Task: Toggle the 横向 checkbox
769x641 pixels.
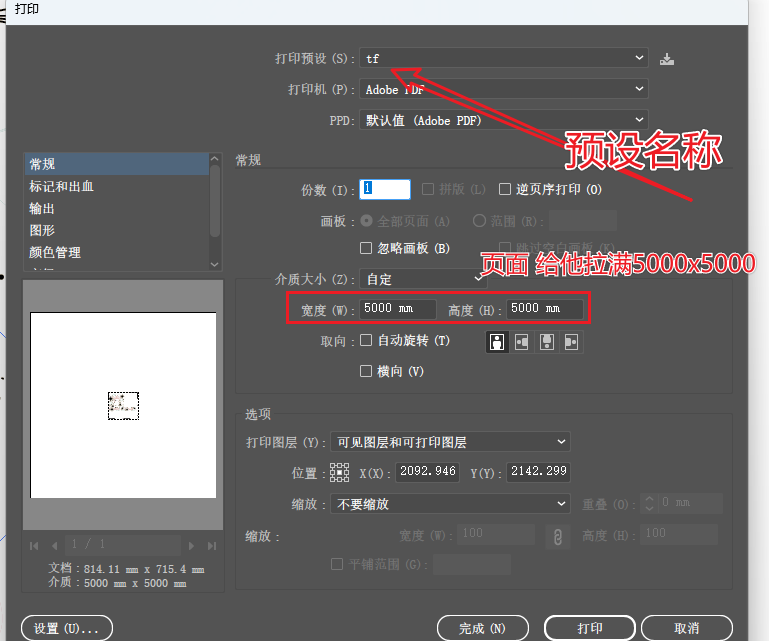Action: pyautogui.click(x=366, y=371)
